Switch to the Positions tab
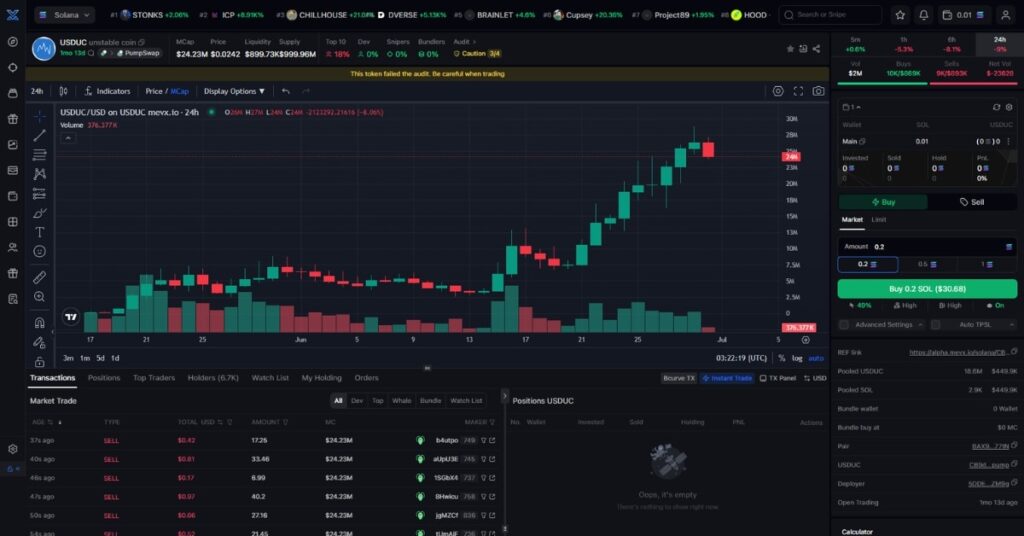Viewport: 1024px width, 536px height. click(104, 378)
